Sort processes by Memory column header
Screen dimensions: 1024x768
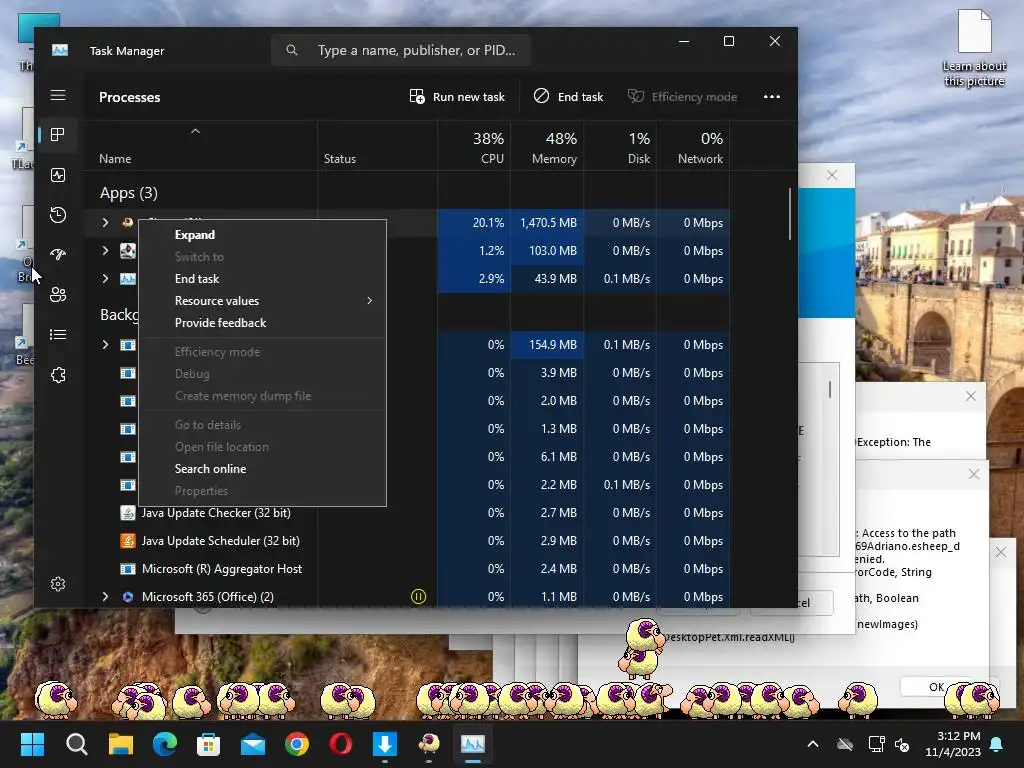pos(547,148)
